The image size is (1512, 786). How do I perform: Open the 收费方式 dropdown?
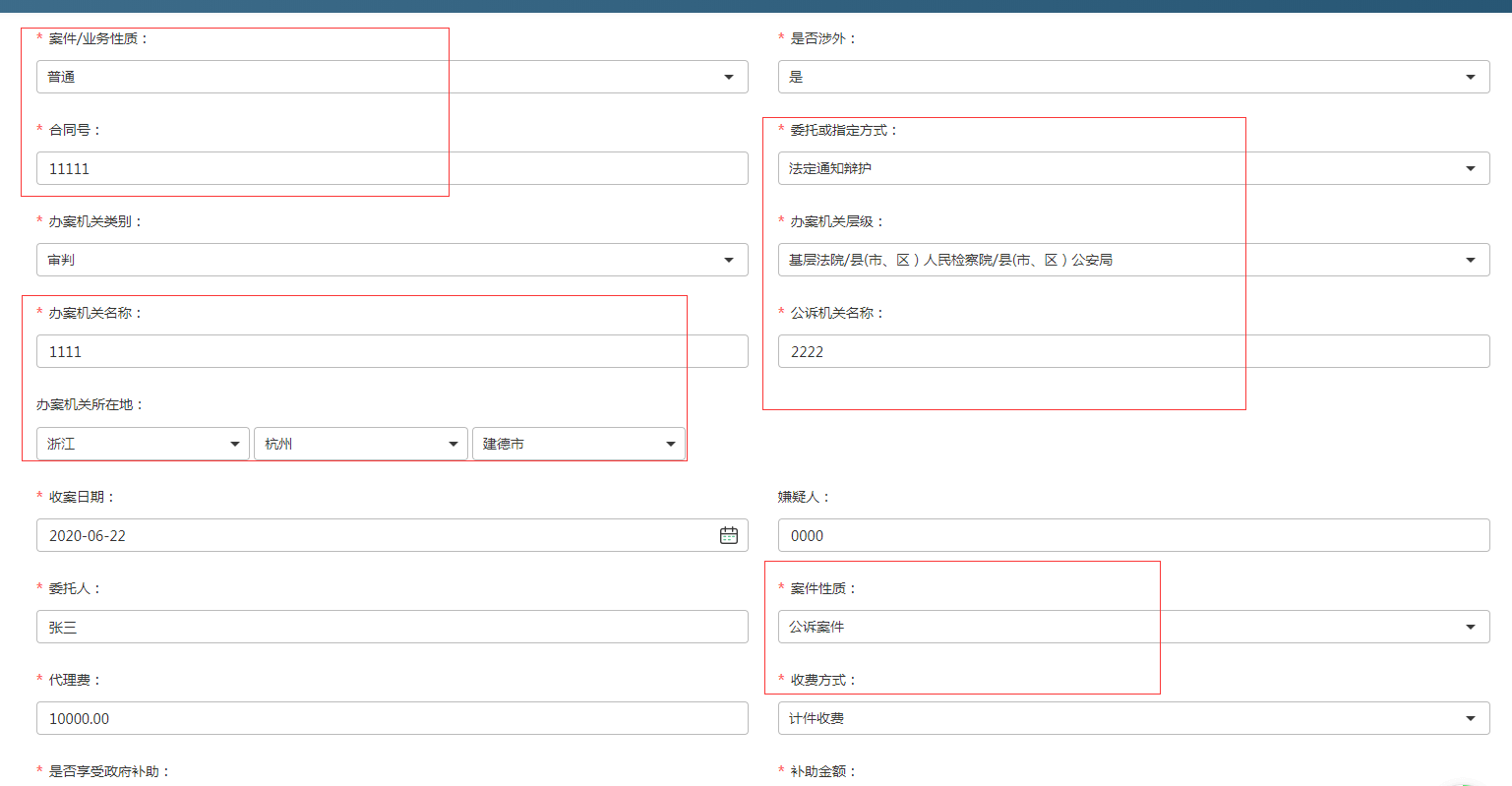coord(1133,718)
